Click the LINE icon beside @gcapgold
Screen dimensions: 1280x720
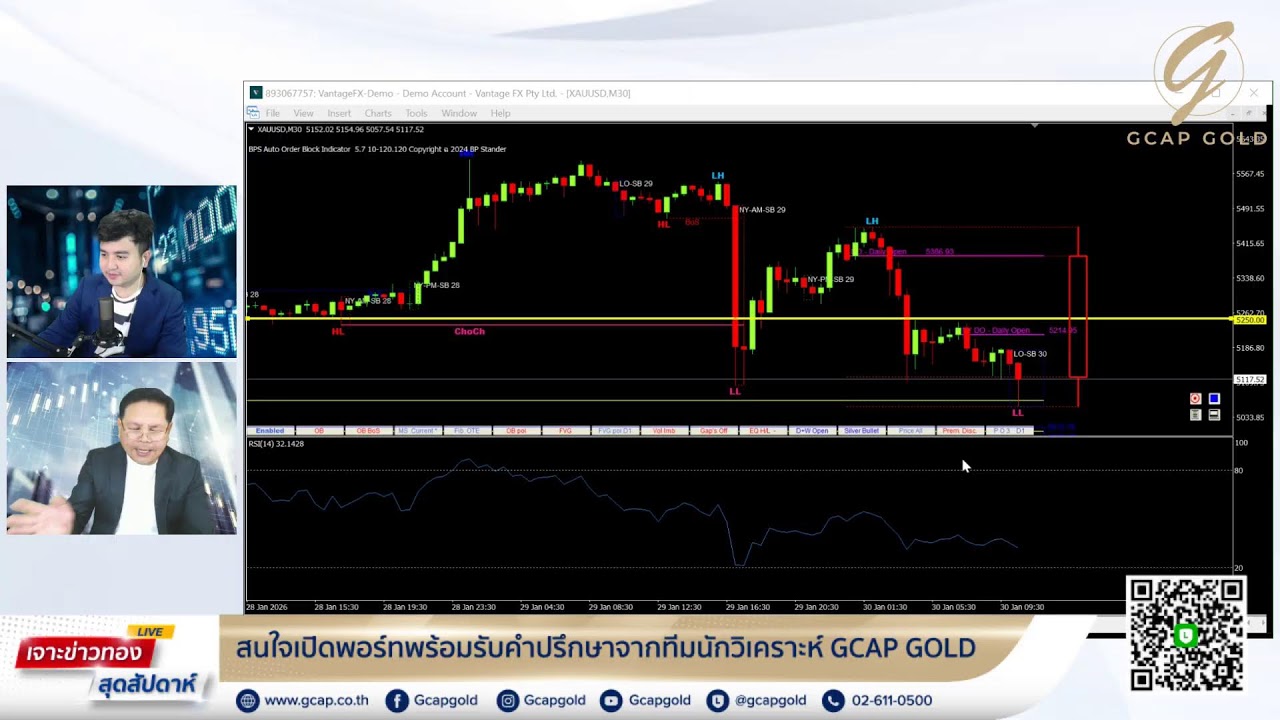click(x=717, y=701)
